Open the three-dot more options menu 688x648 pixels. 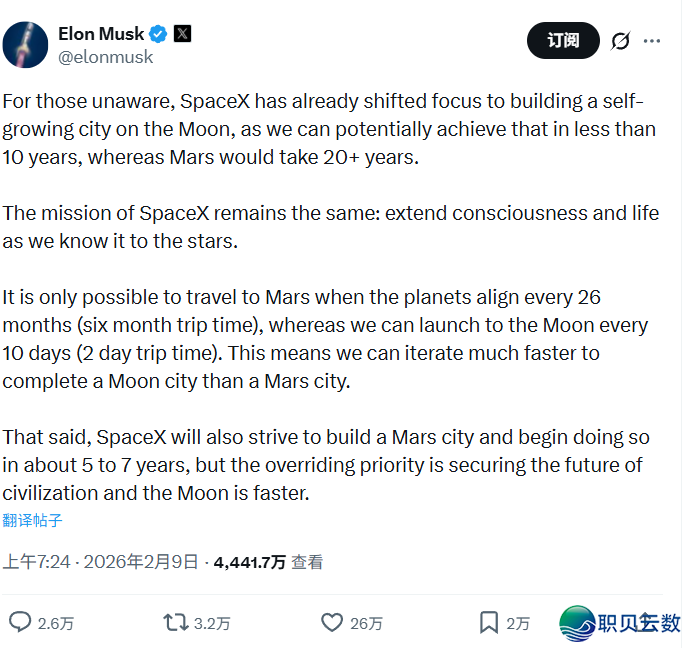pos(653,41)
